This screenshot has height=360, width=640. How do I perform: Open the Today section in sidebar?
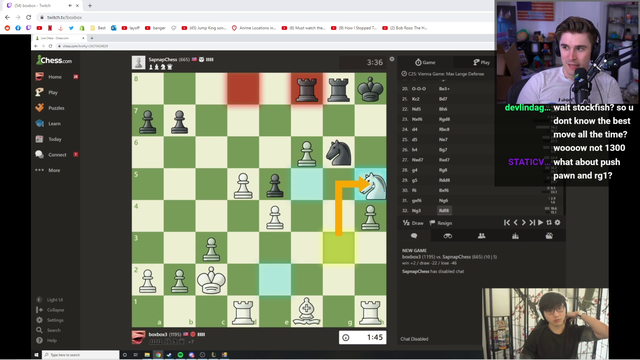tap(55, 139)
